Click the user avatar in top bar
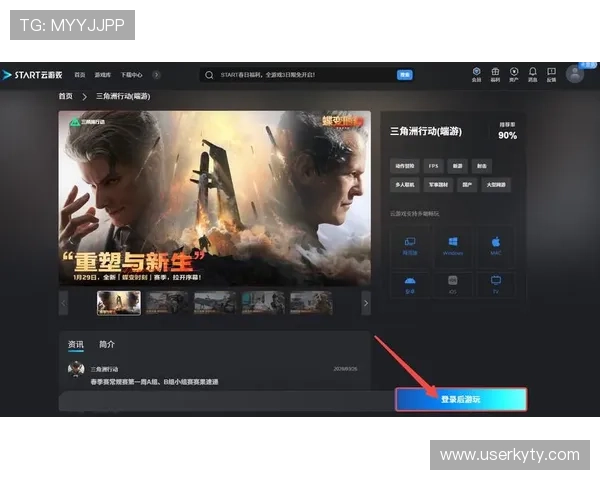Screen dimensions: 600x480 pos(575,74)
